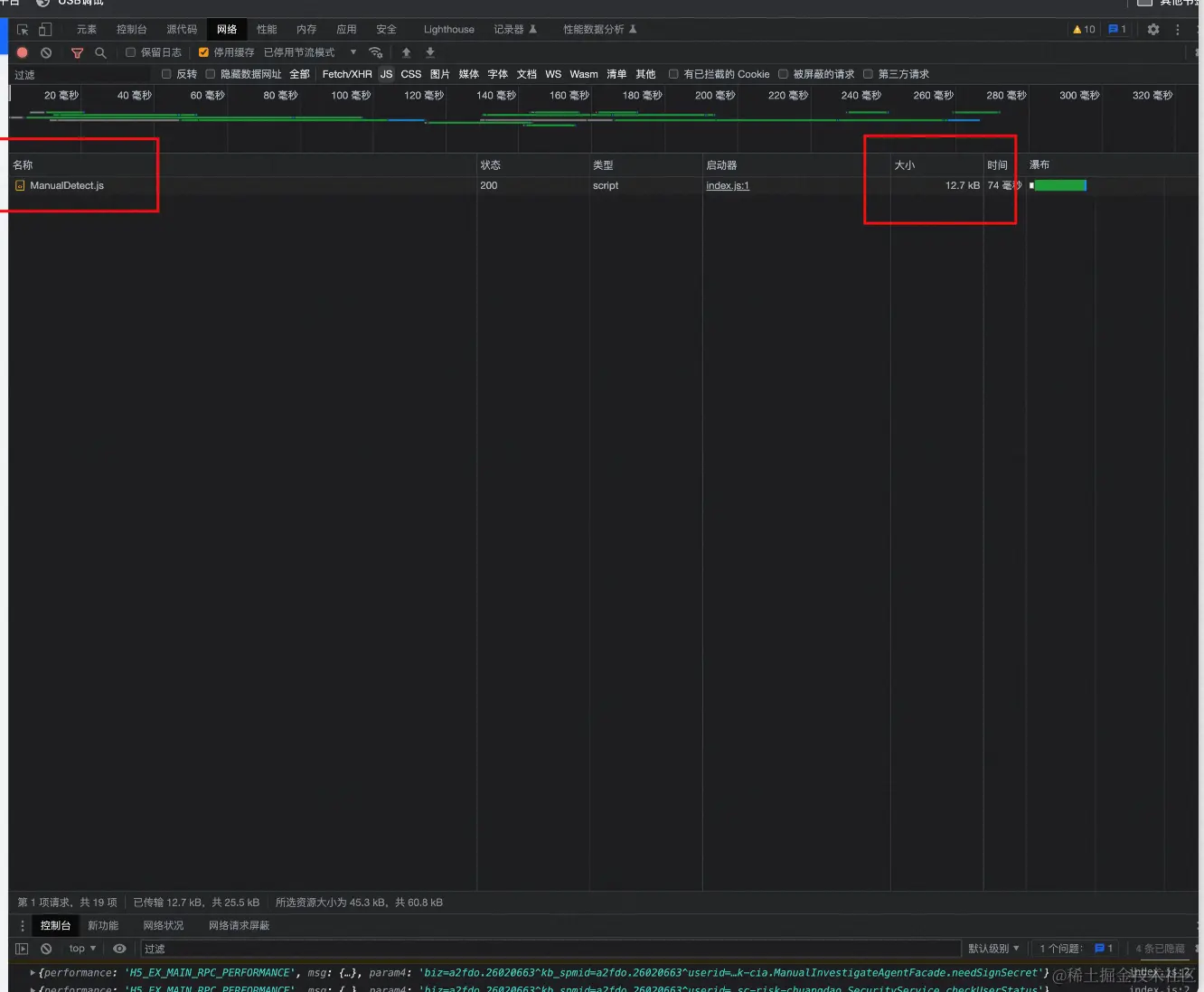This screenshot has height=992, width=1204.
Task: Open the top context dropdown in console
Action: coord(82,949)
